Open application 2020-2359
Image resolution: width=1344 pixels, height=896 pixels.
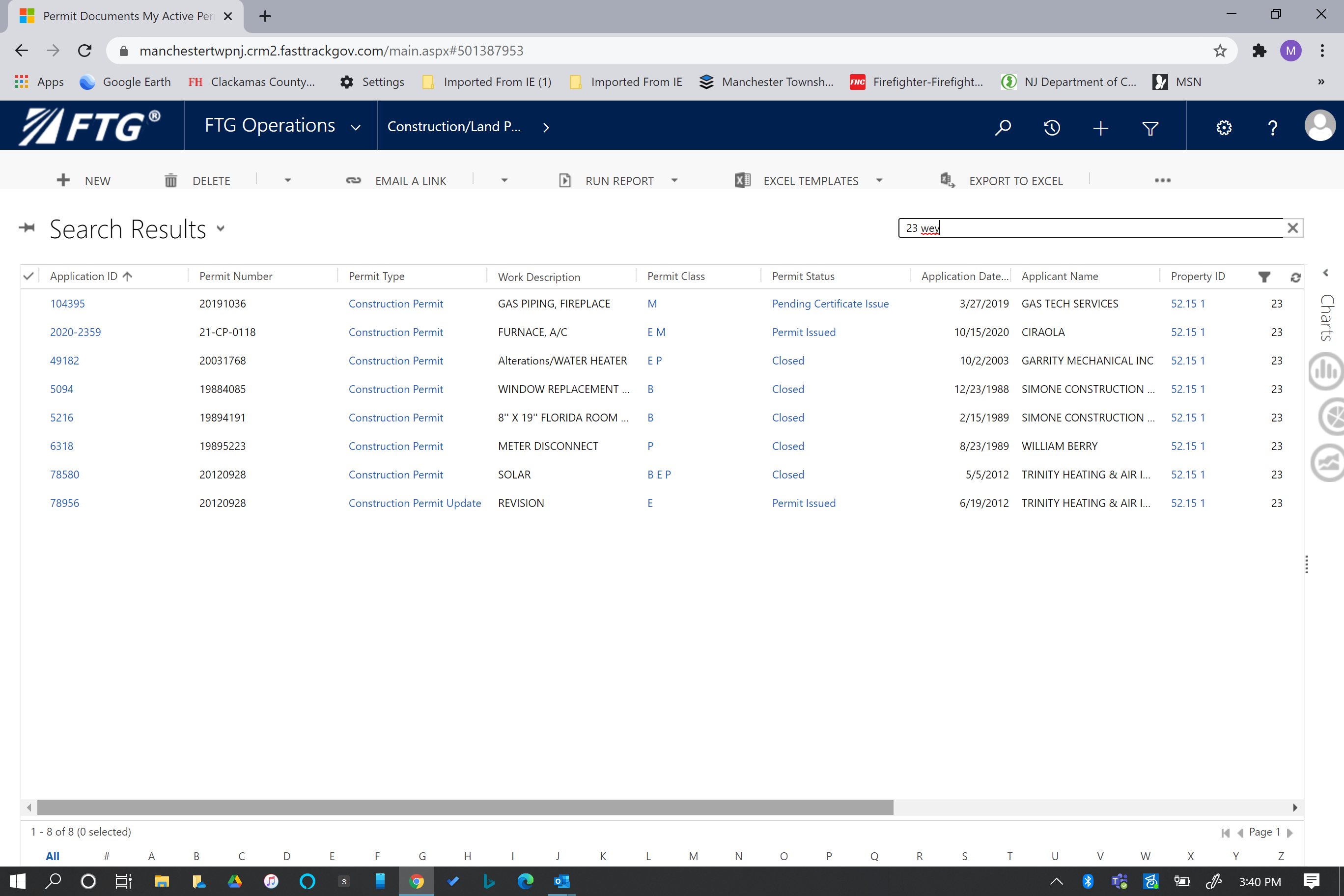76,332
